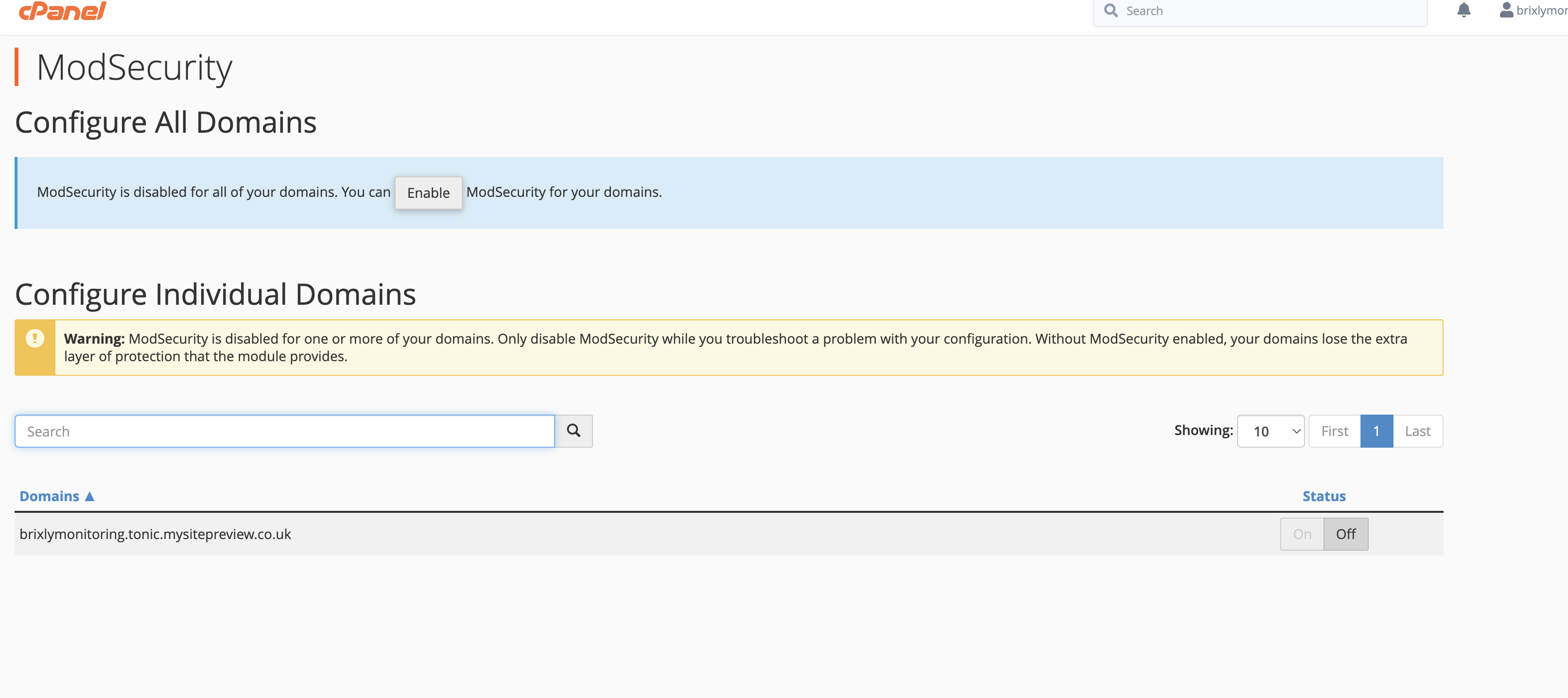The height and width of the screenshot is (698, 1568).
Task: Go to the First page
Action: (x=1334, y=432)
